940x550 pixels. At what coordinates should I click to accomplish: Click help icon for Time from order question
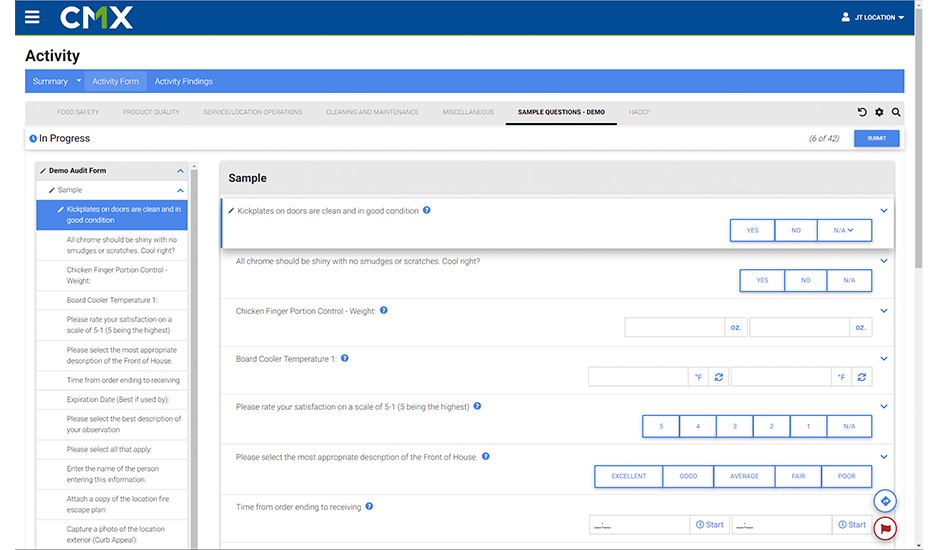(x=369, y=506)
